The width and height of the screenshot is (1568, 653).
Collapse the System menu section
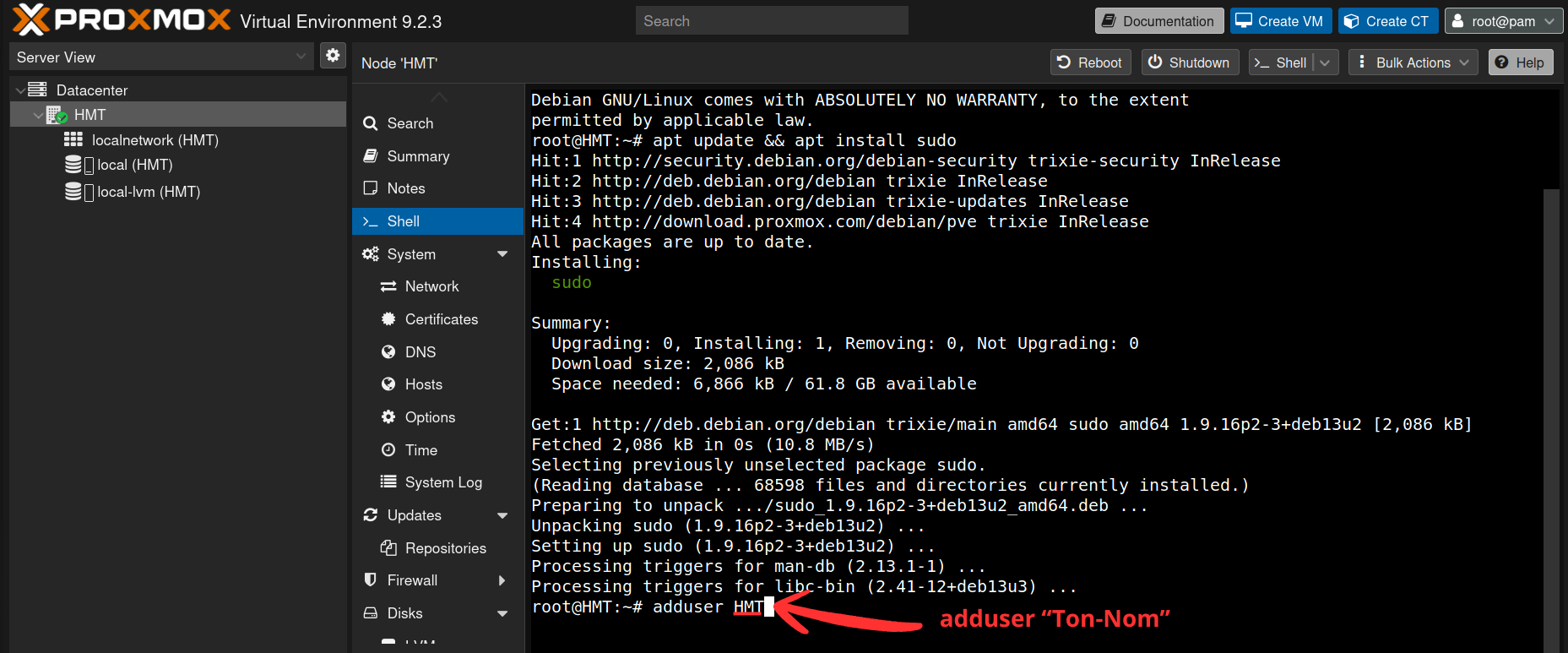[x=503, y=254]
